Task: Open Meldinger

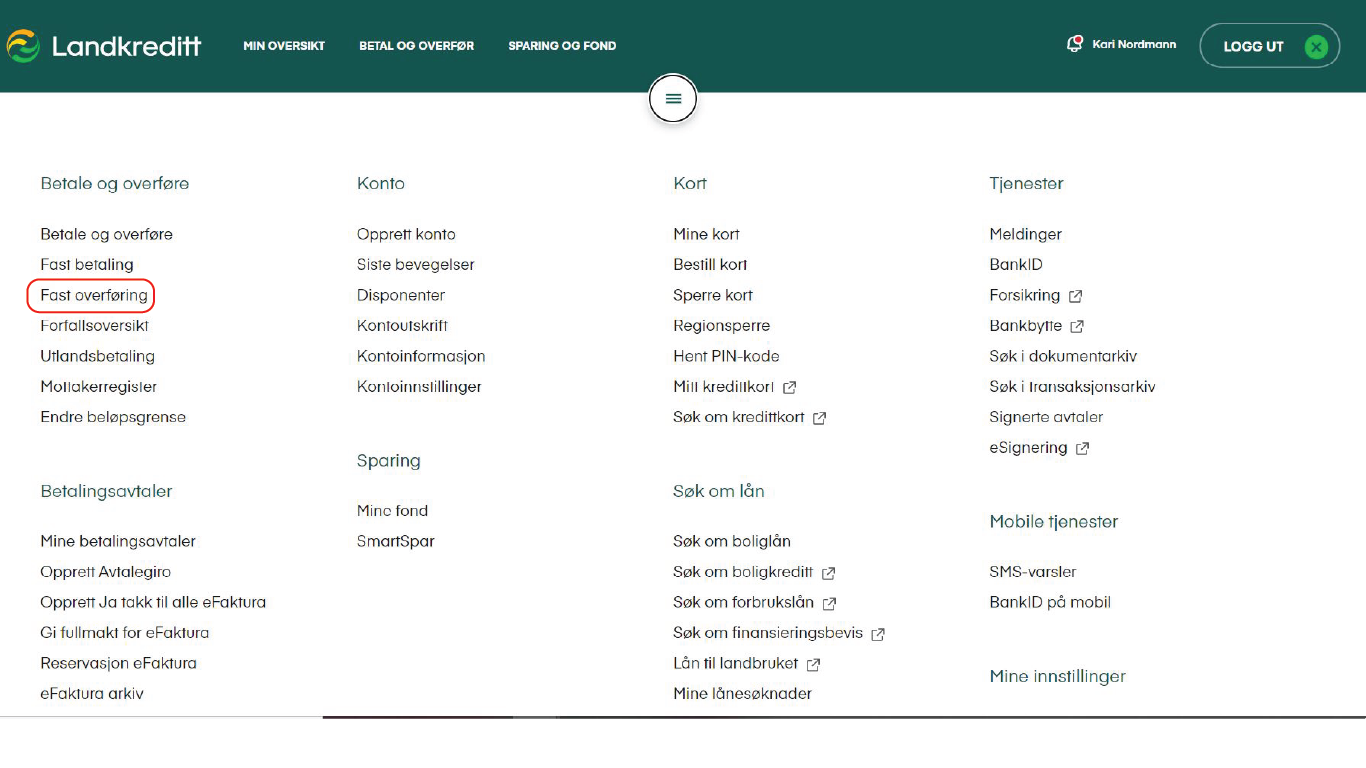Action: (1026, 234)
